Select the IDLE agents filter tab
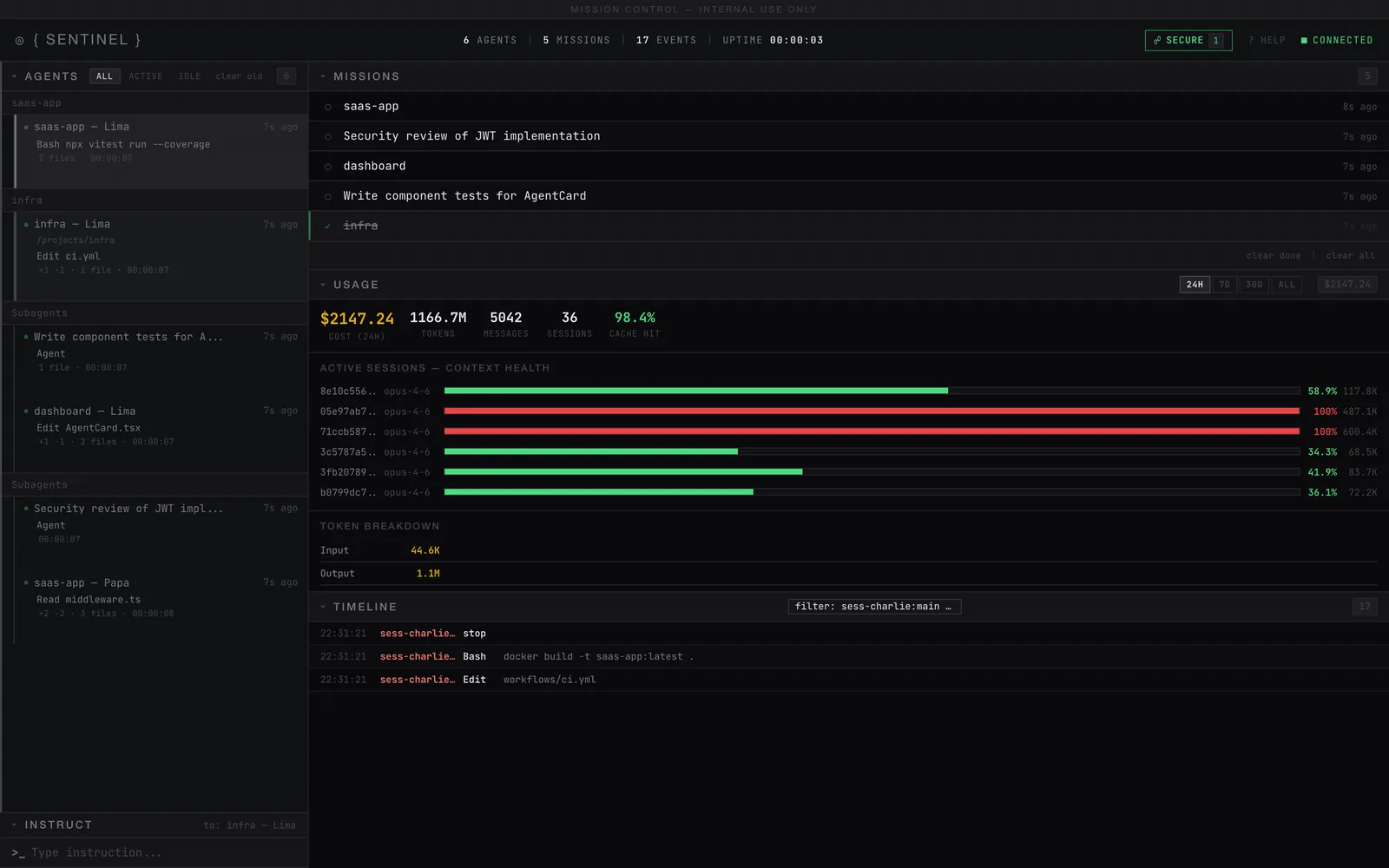 click(189, 76)
